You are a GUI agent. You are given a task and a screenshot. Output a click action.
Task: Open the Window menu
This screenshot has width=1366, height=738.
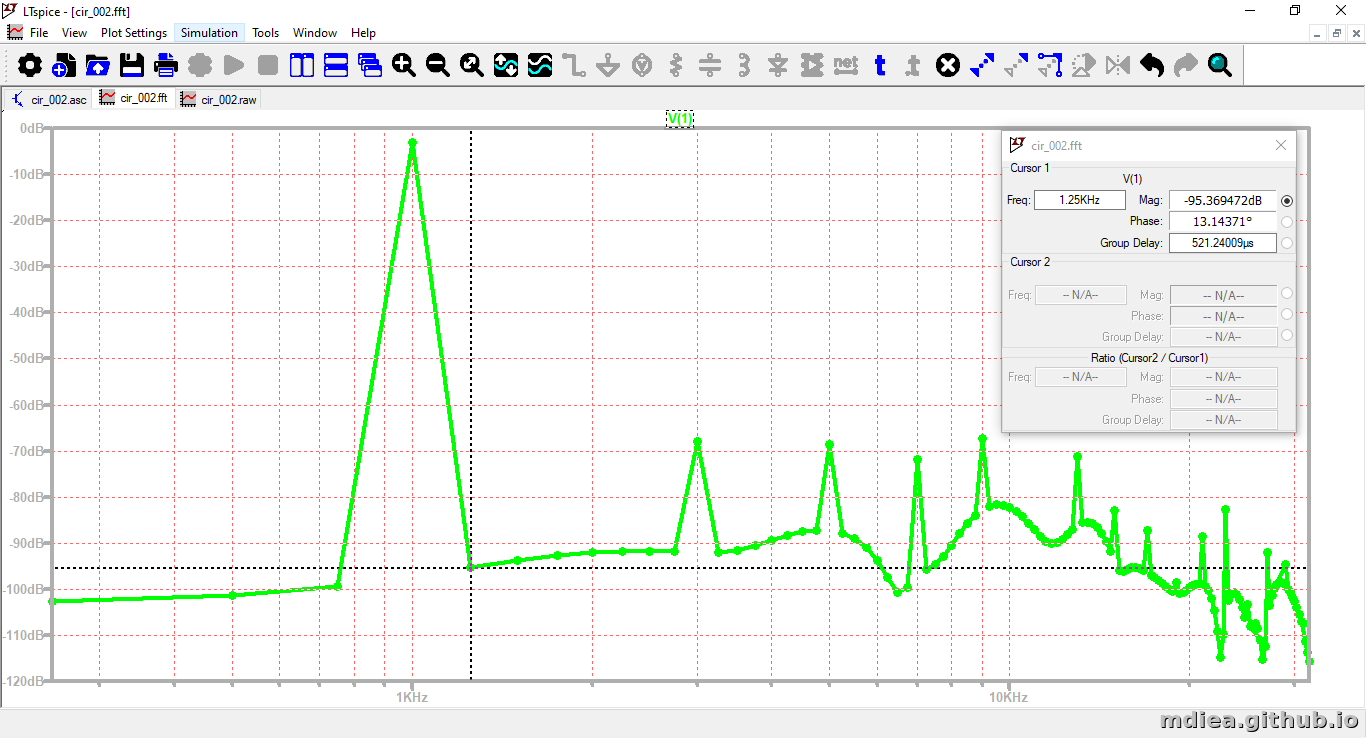(315, 33)
